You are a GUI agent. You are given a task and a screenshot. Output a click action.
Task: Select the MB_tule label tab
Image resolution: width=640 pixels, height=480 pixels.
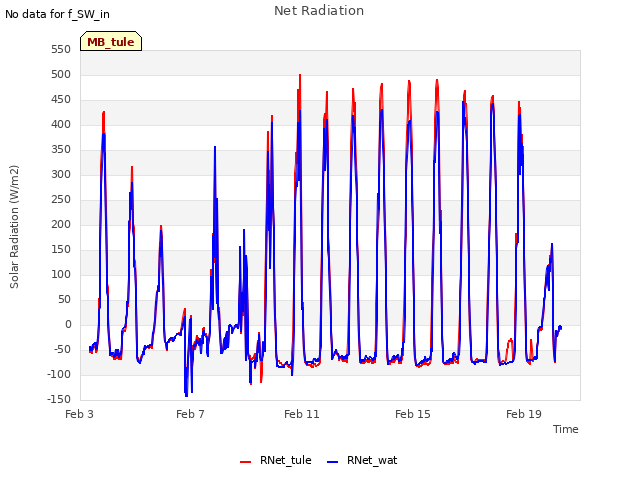[111, 42]
